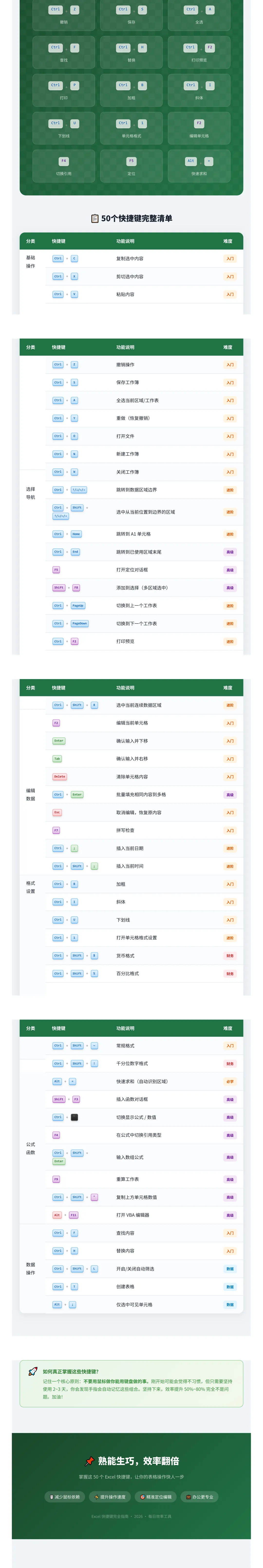The height and width of the screenshot is (1568, 263).
Task: Click 财务 badge in 货币格式 row
Action: (230, 956)
